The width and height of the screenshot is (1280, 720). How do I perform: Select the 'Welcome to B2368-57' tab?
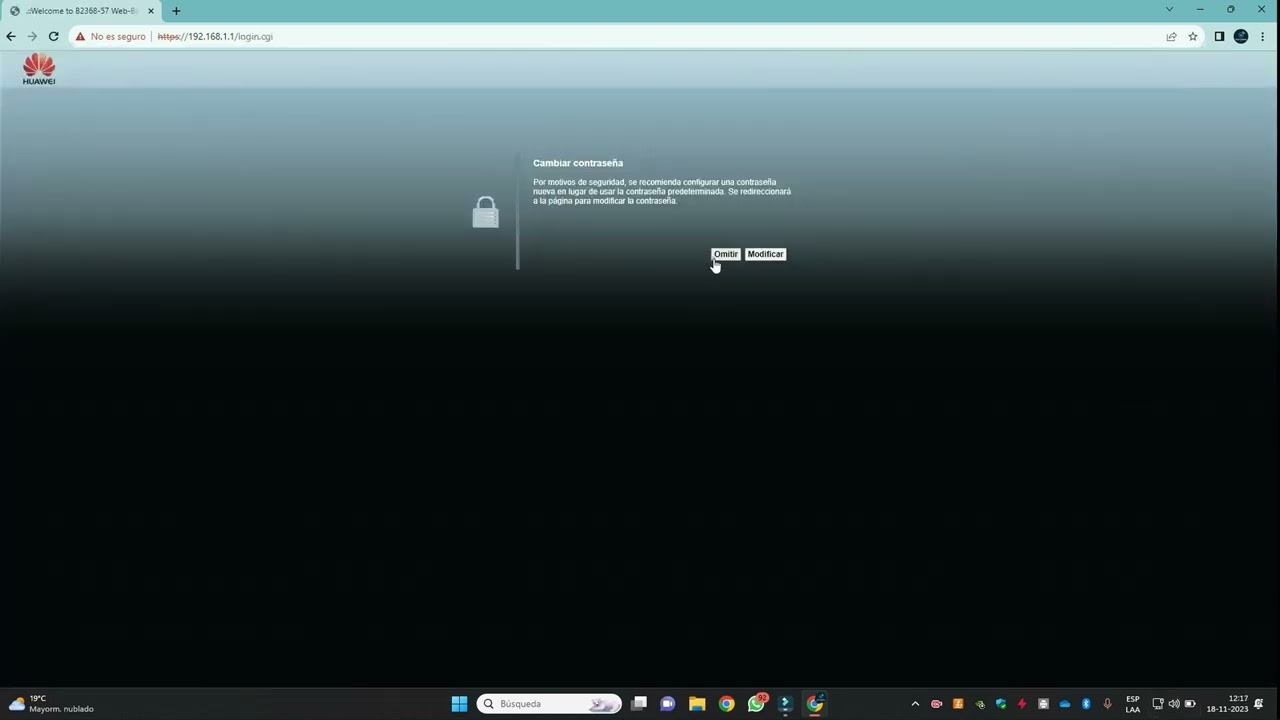tap(82, 11)
